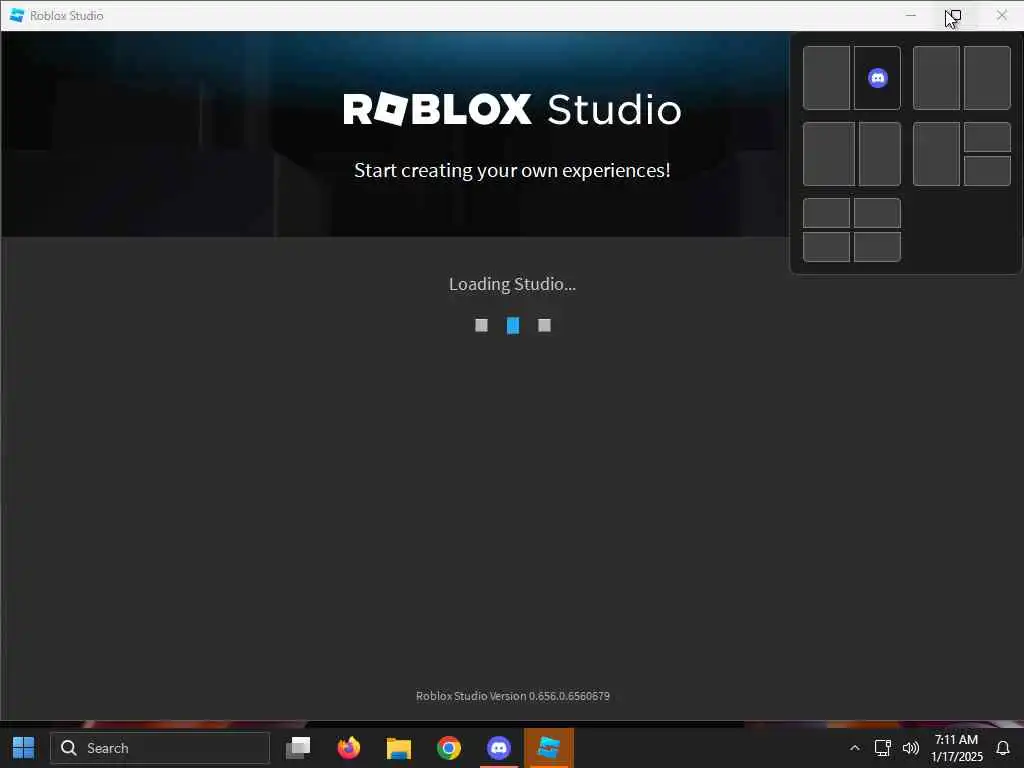Open File Explorer from the taskbar
The width and height of the screenshot is (1024, 768).
(x=398, y=748)
